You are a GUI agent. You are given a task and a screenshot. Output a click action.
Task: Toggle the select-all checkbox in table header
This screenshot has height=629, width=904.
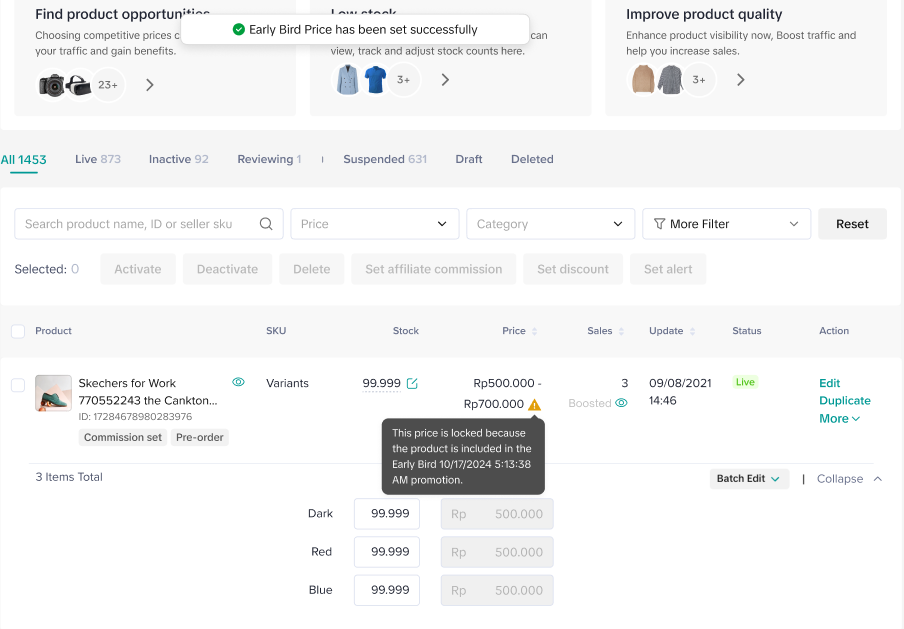[x=18, y=331]
